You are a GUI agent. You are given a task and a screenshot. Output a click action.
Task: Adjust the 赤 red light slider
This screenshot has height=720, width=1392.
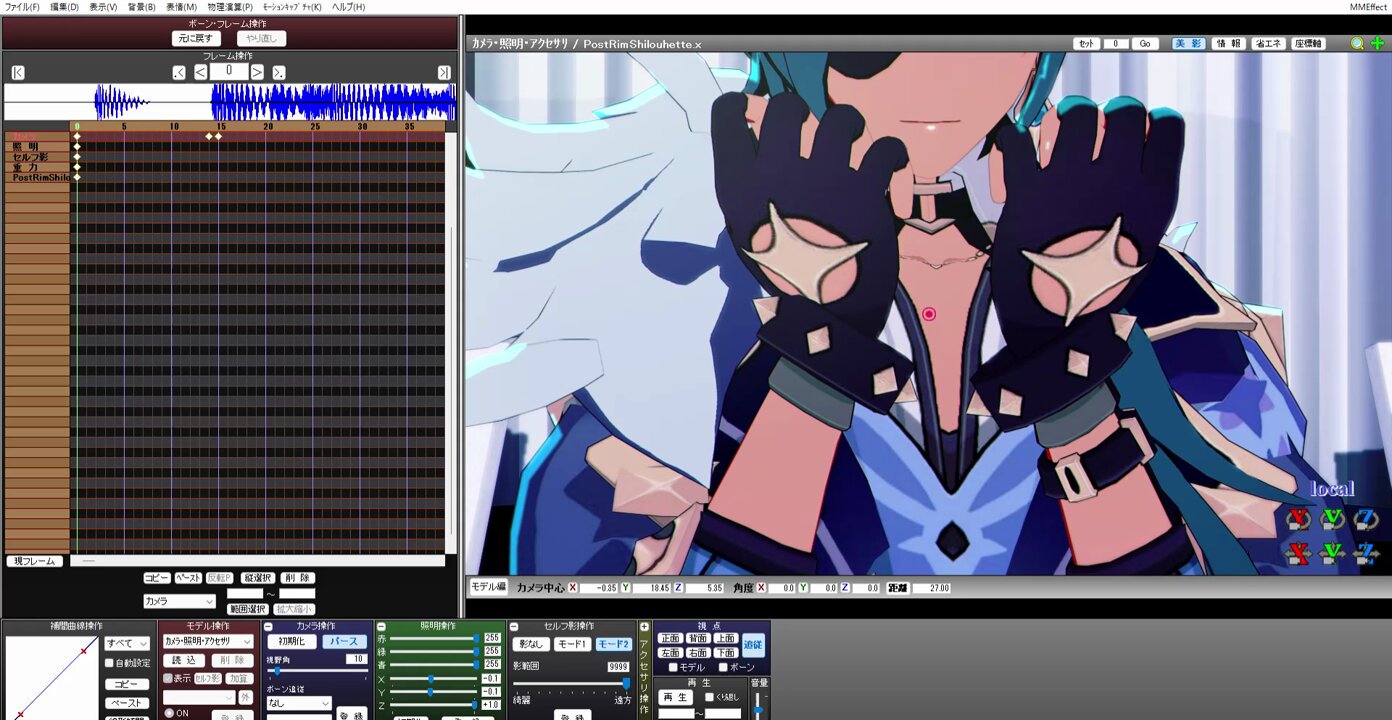pyautogui.click(x=432, y=638)
